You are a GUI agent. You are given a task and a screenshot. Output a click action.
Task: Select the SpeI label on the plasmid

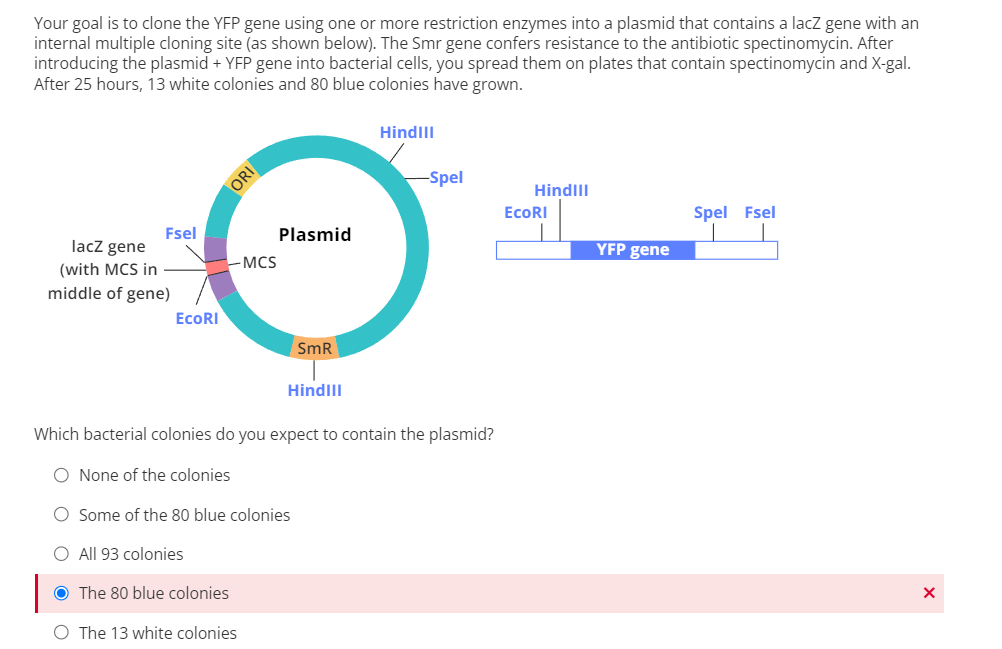tap(446, 177)
